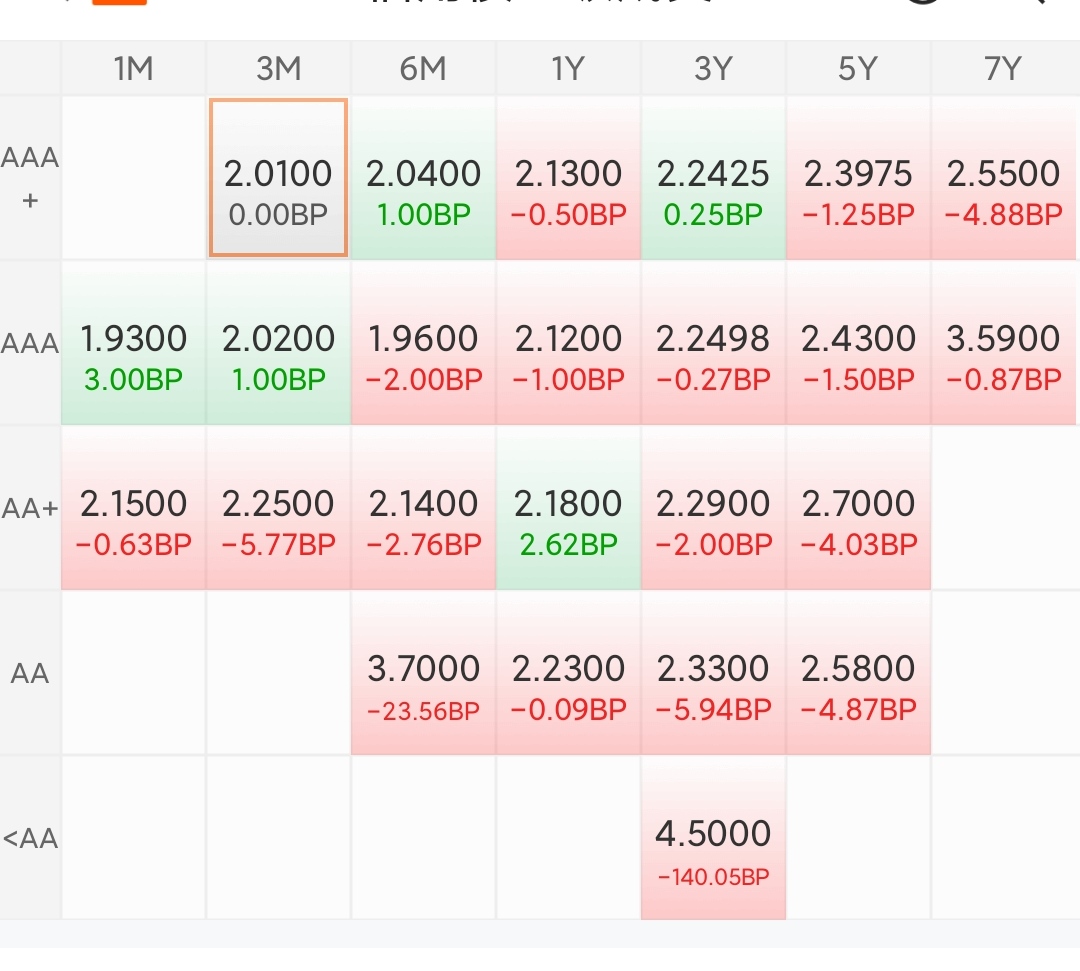
Task: Open the AAA+ 7Y cell showing 2.5500
Action: (1003, 178)
